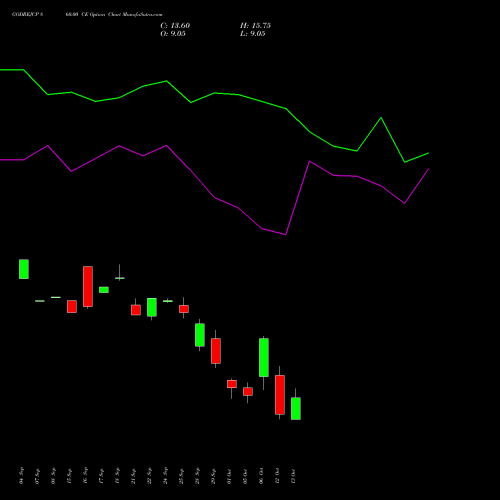The width and height of the screenshot is (500, 500).
Task: Select the tall green candlestick above 06 Oct
Action: pos(264,357)
